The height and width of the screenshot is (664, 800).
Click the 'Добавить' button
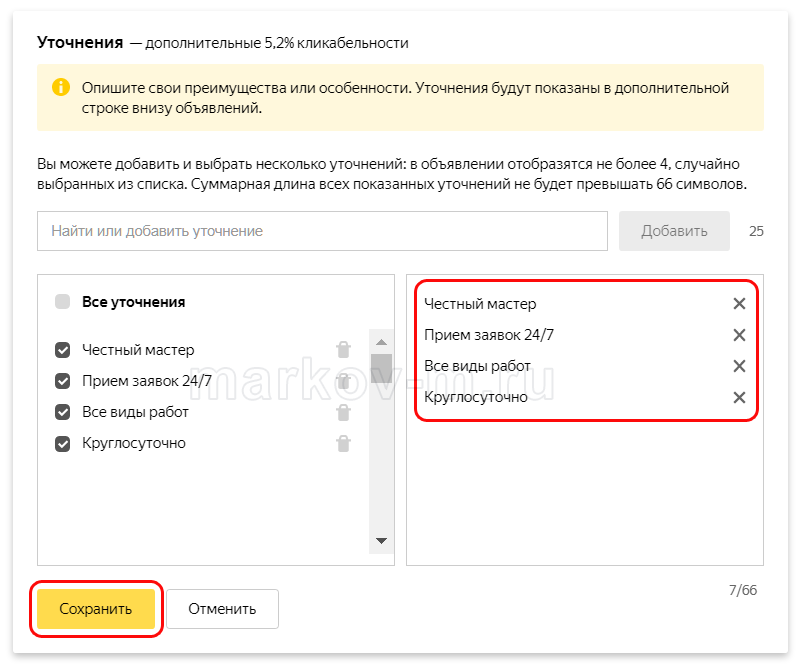[674, 231]
